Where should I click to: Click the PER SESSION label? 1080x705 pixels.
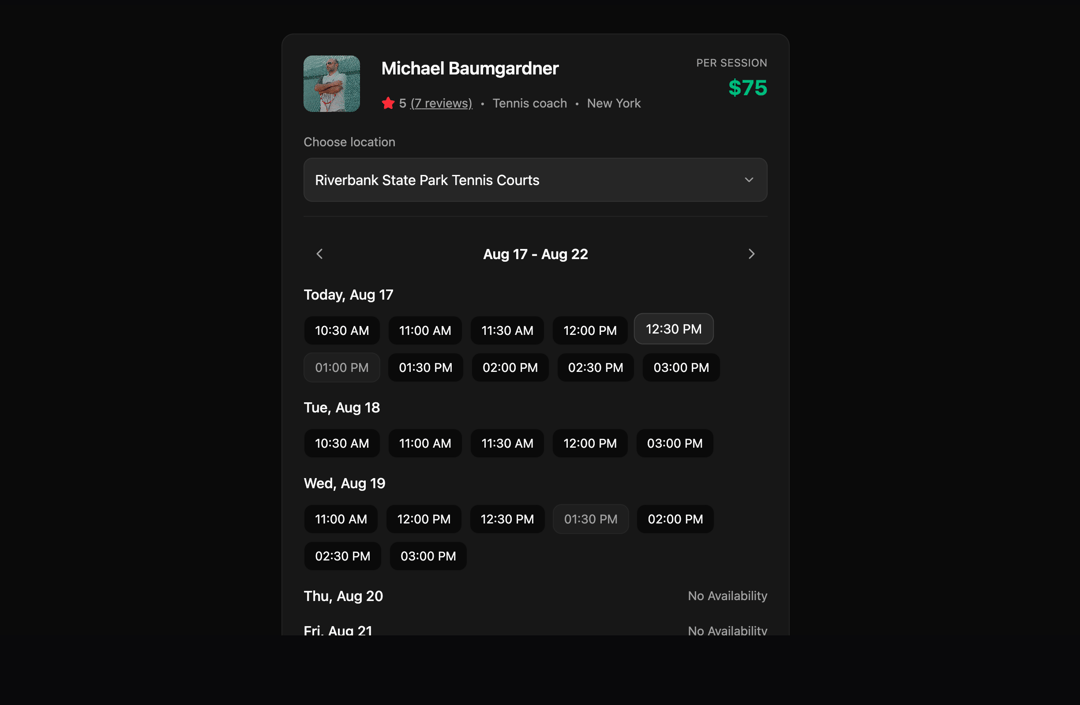pos(731,63)
